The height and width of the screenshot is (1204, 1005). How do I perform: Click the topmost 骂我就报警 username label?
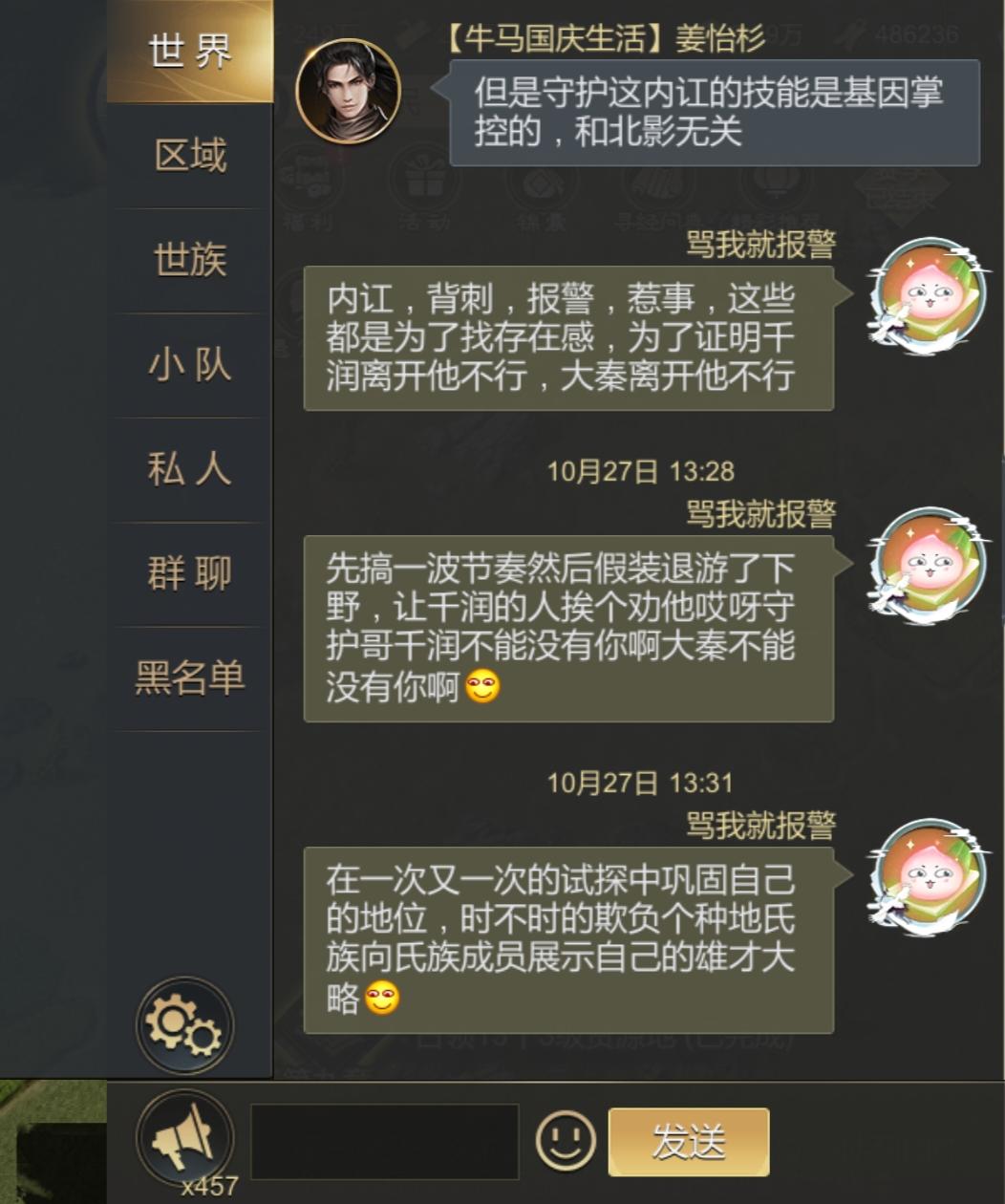coord(760,244)
